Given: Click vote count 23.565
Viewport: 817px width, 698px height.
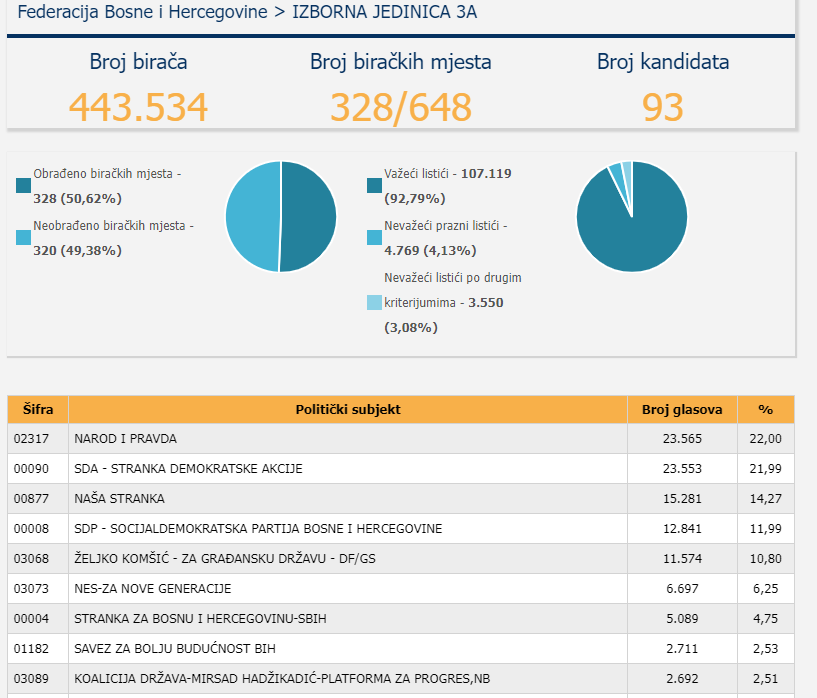Looking at the screenshot, I should [x=683, y=439].
